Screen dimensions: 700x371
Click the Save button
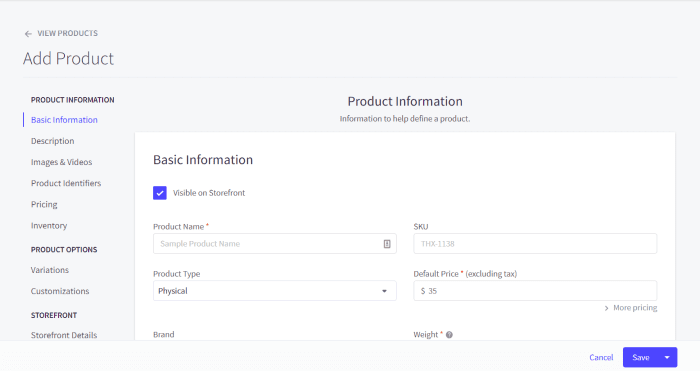point(641,357)
